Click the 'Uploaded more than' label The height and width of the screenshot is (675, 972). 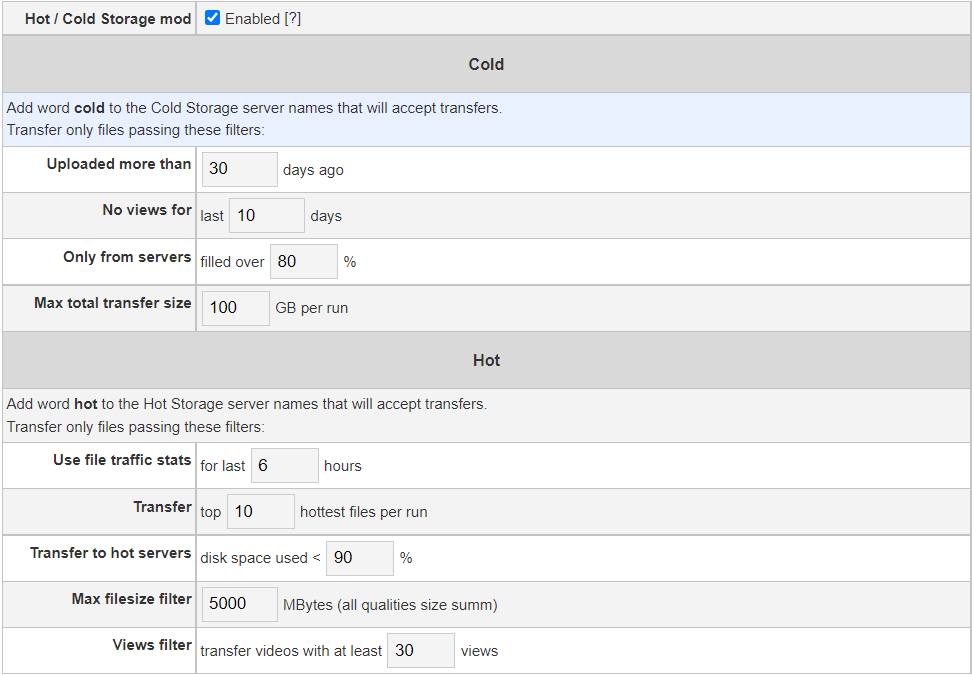click(x=119, y=164)
